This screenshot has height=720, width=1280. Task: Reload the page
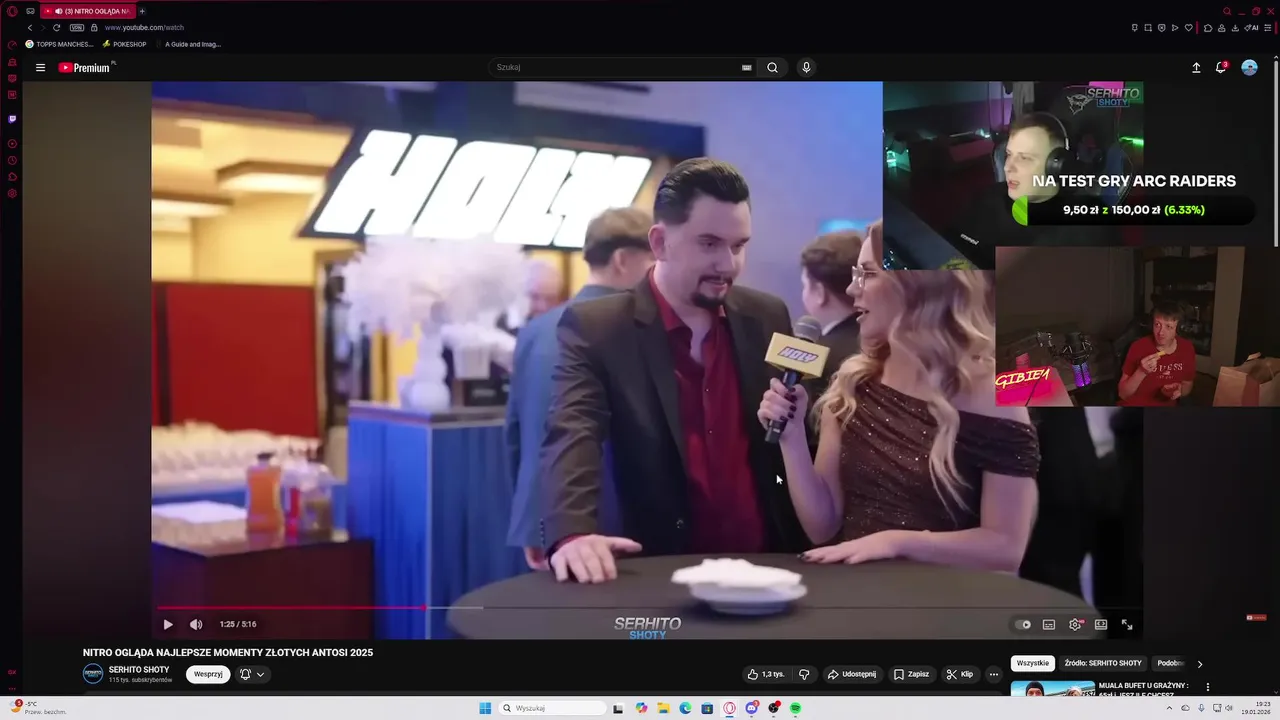pos(56,27)
